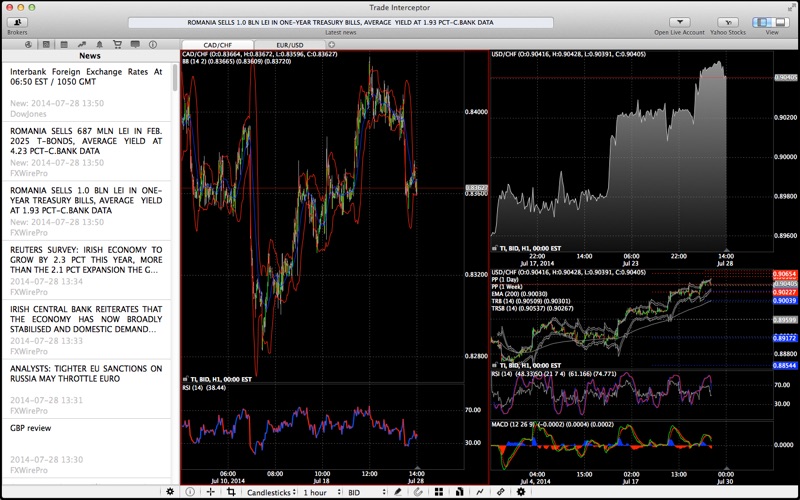Open the Candlesticks chart type dropdown
800x500 pixels.
271,492
